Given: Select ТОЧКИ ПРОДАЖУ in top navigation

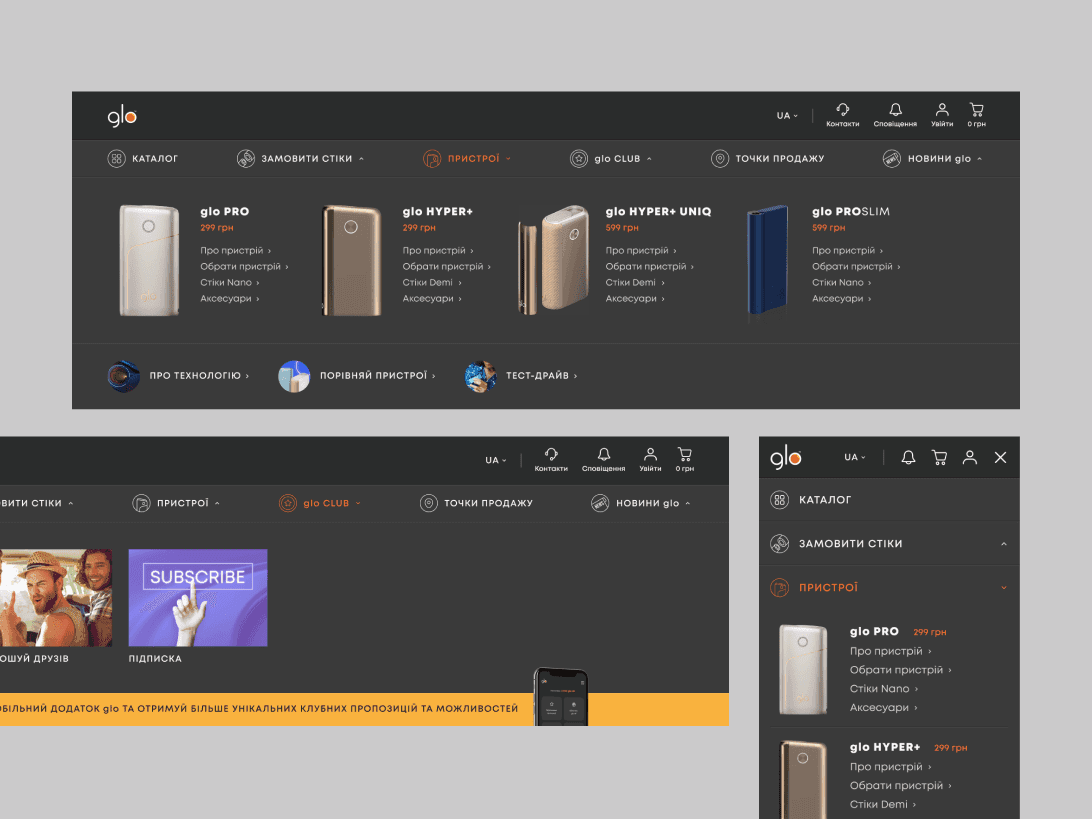Looking at the screenshot, I should pos(780,159).
